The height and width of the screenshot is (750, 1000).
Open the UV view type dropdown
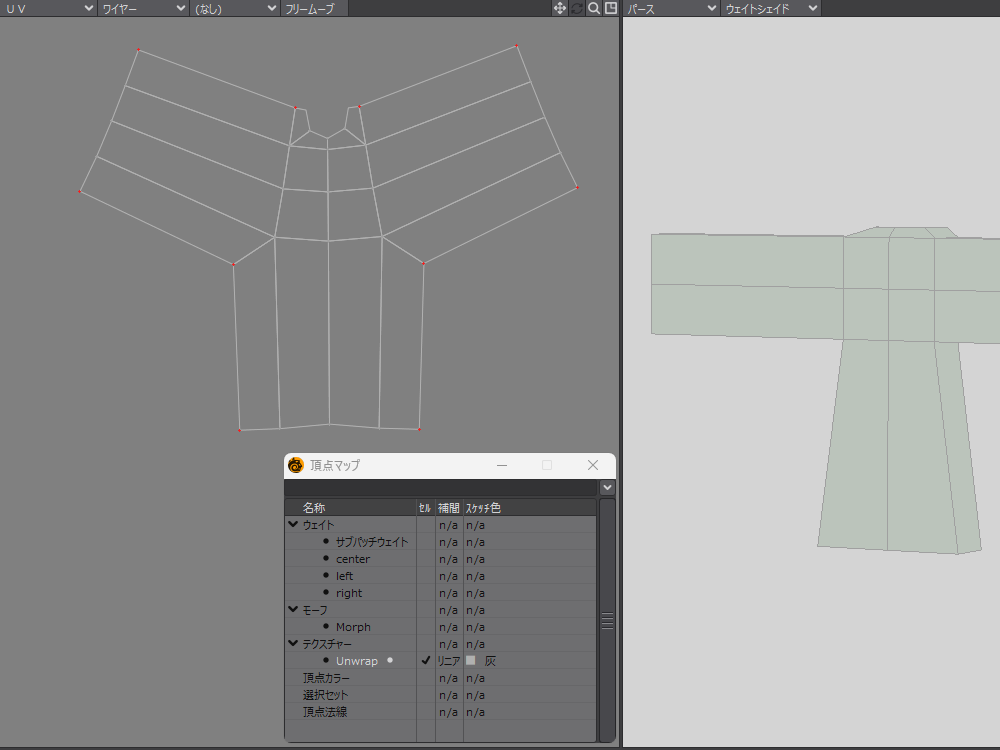click(48, 8)
